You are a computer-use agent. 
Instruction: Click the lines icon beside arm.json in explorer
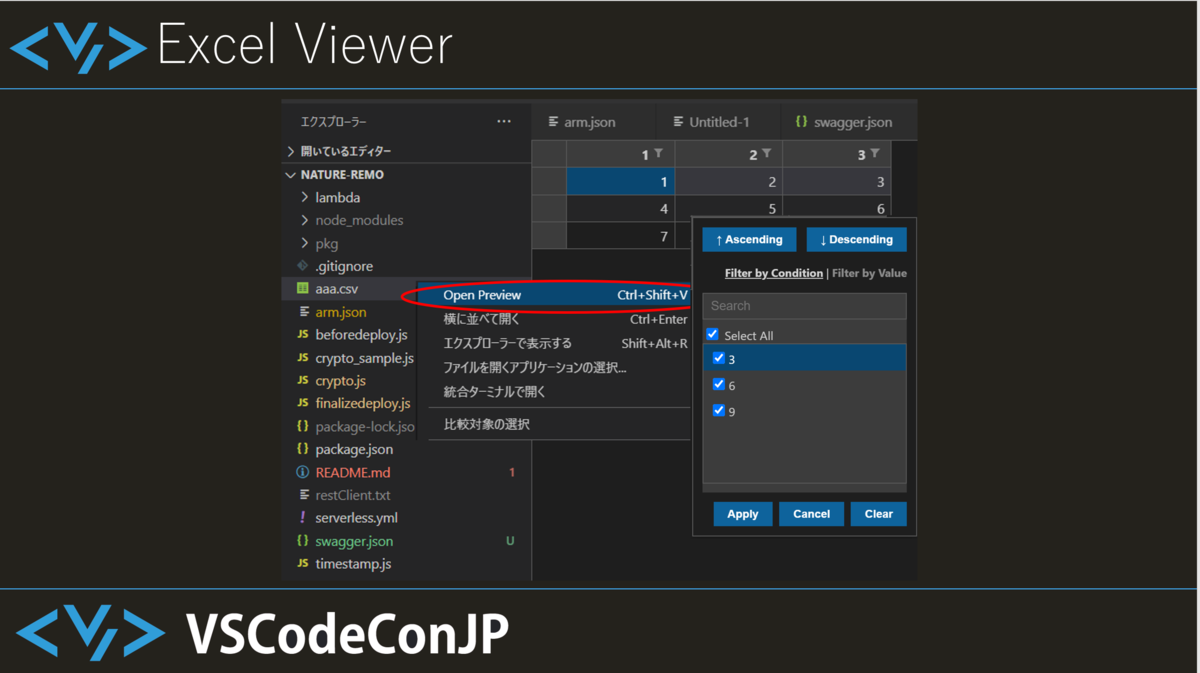click(303, 311)
